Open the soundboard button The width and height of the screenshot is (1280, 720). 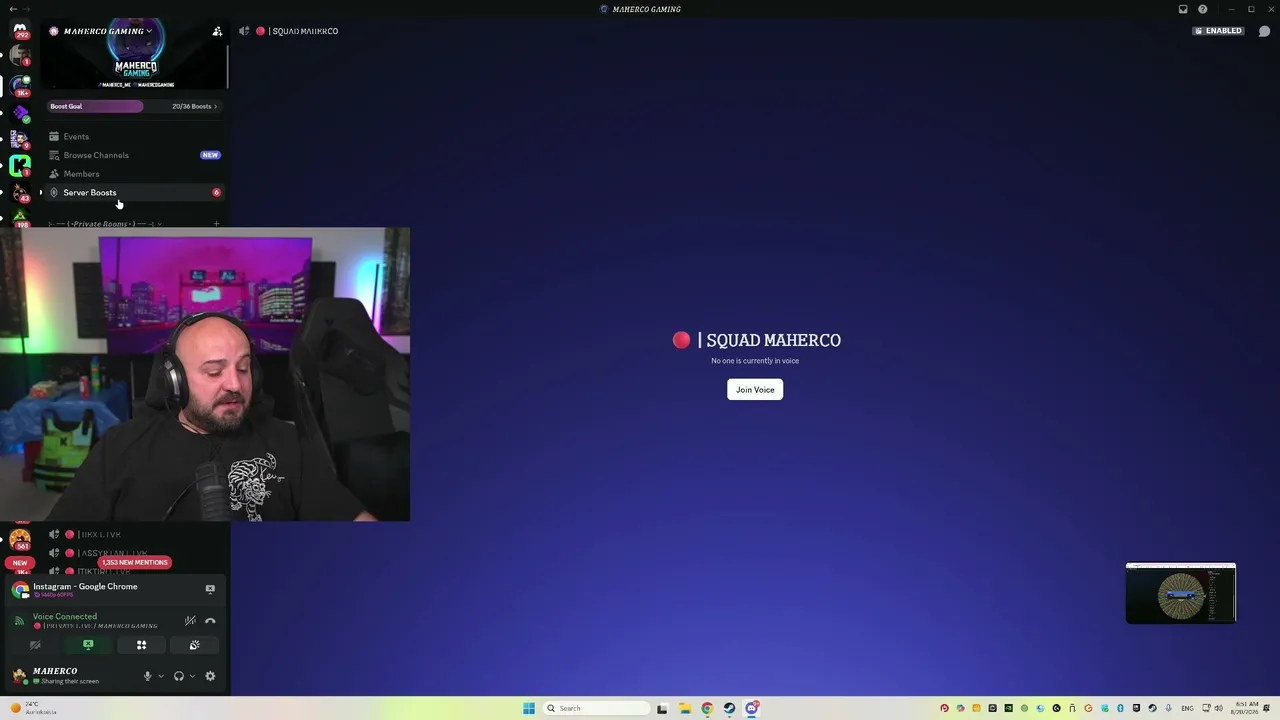click(195, 645)
